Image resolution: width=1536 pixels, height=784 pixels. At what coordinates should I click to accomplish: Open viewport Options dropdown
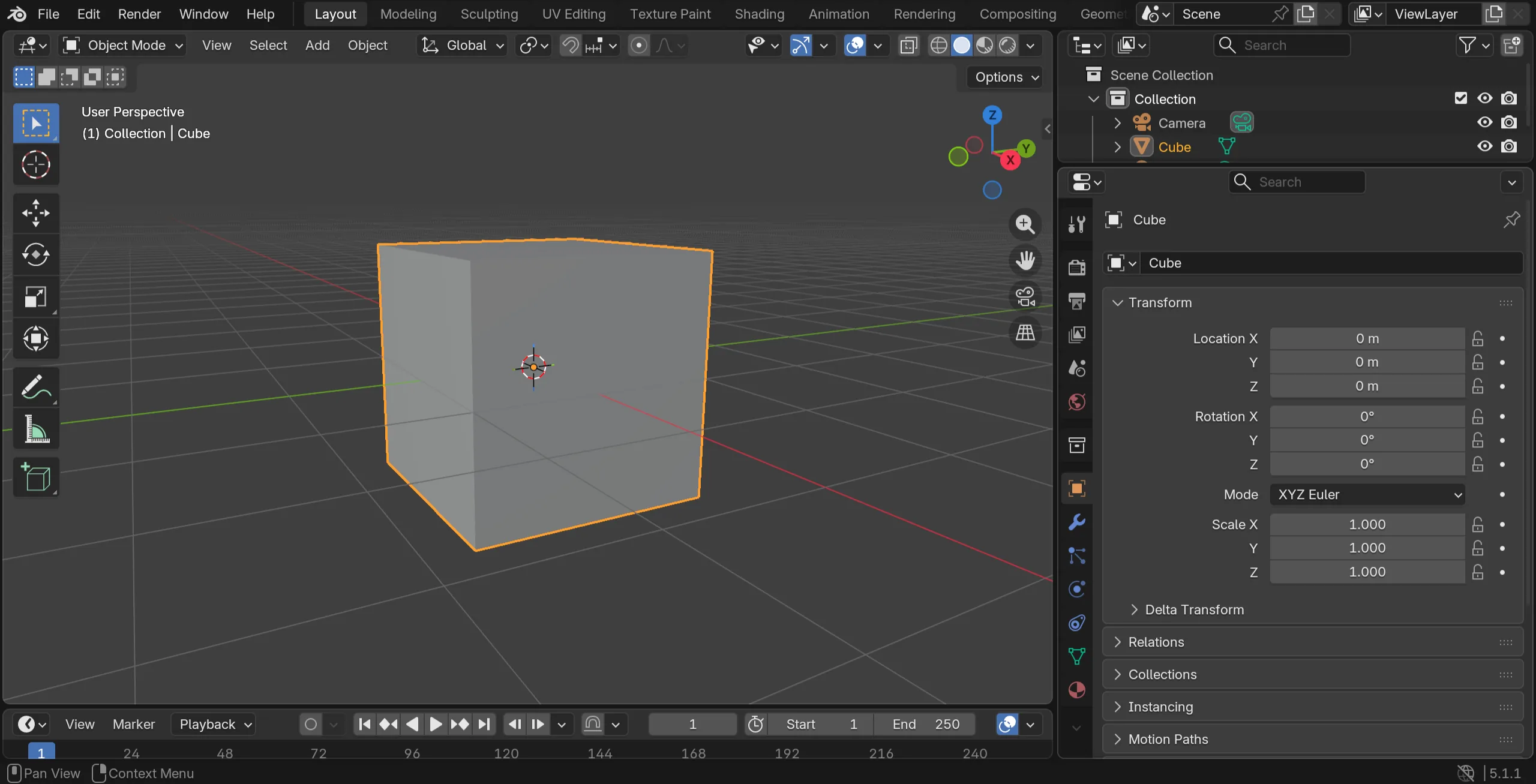coord(1006,77)
